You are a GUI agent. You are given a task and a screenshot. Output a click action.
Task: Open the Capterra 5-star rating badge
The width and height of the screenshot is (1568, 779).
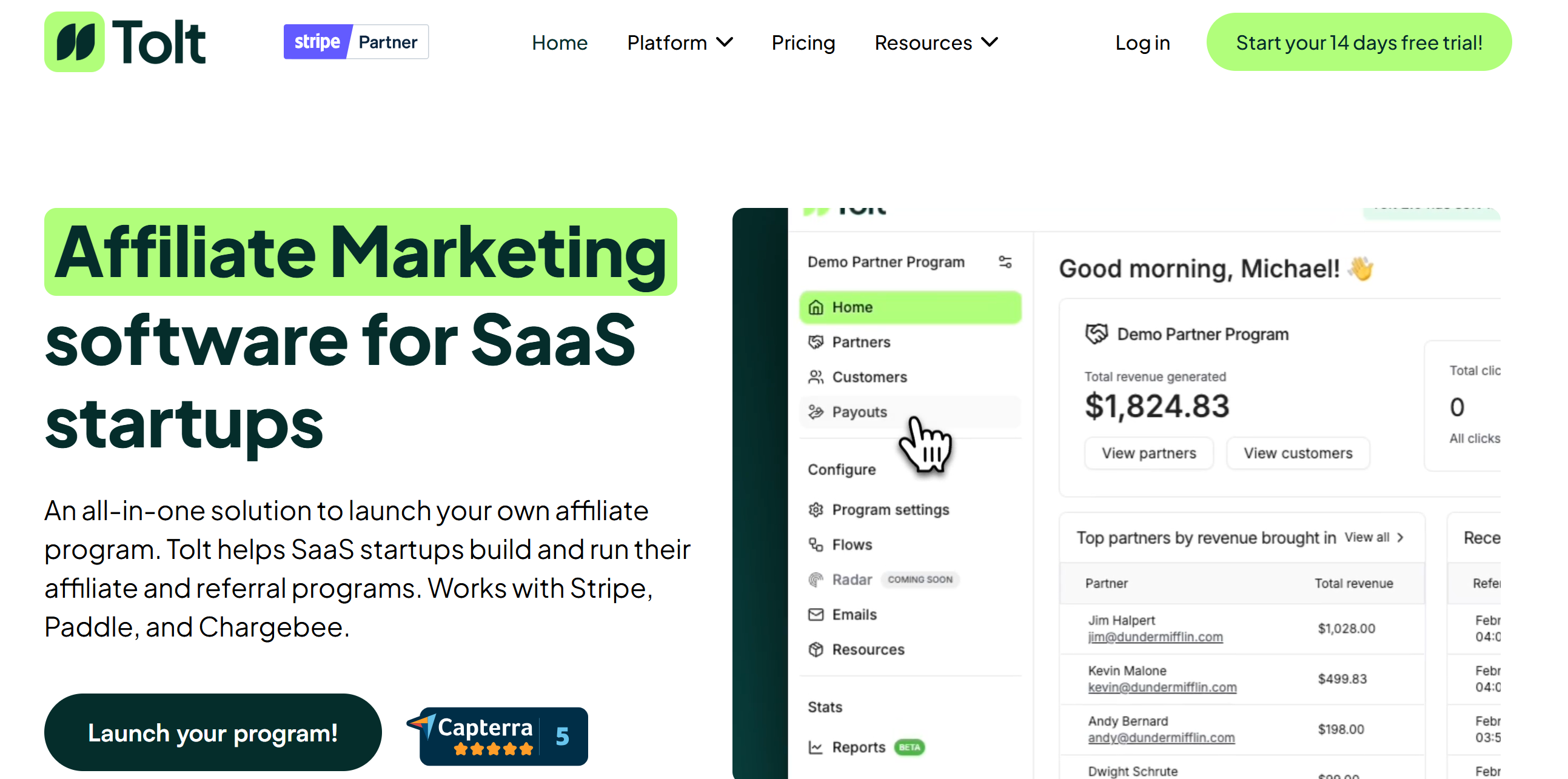498,735
